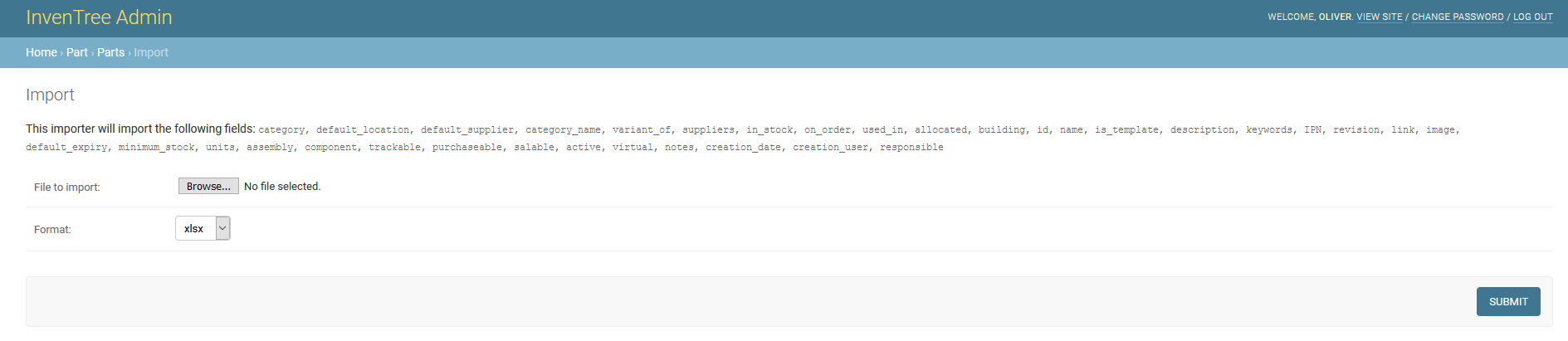Go to Change Password page

1457,17
